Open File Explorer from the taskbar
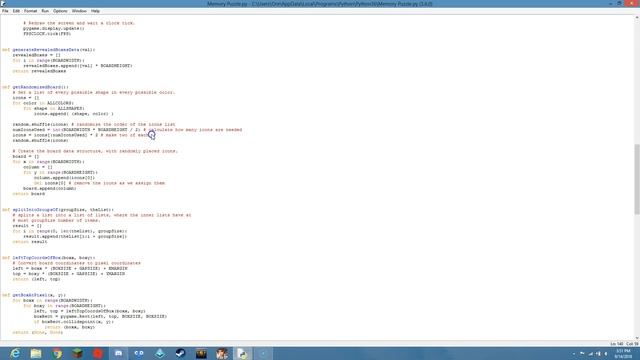 [36, 353]
